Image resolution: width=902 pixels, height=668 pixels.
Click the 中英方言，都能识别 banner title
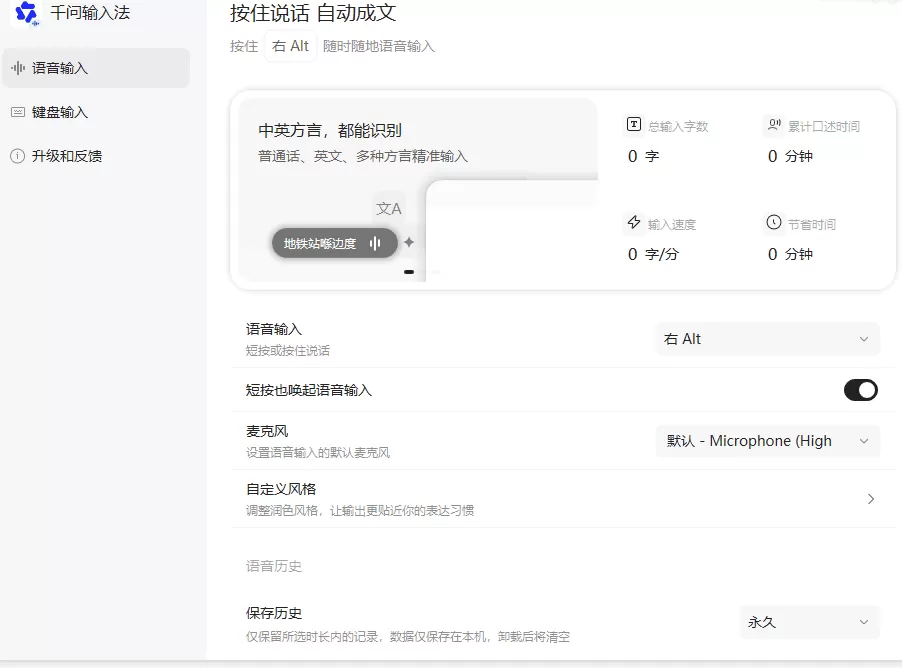(330, 131)
